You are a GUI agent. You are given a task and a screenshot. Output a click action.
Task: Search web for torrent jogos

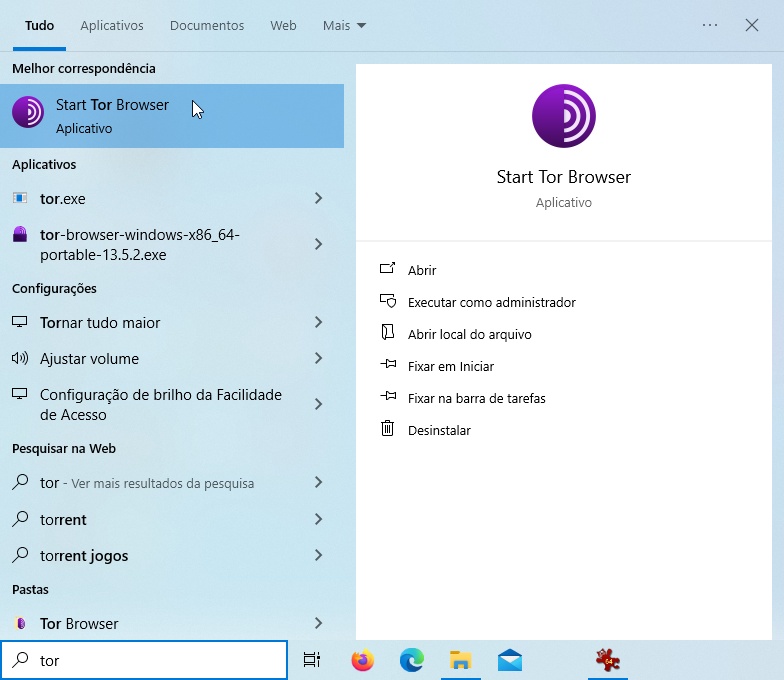(x=172, y=556)
